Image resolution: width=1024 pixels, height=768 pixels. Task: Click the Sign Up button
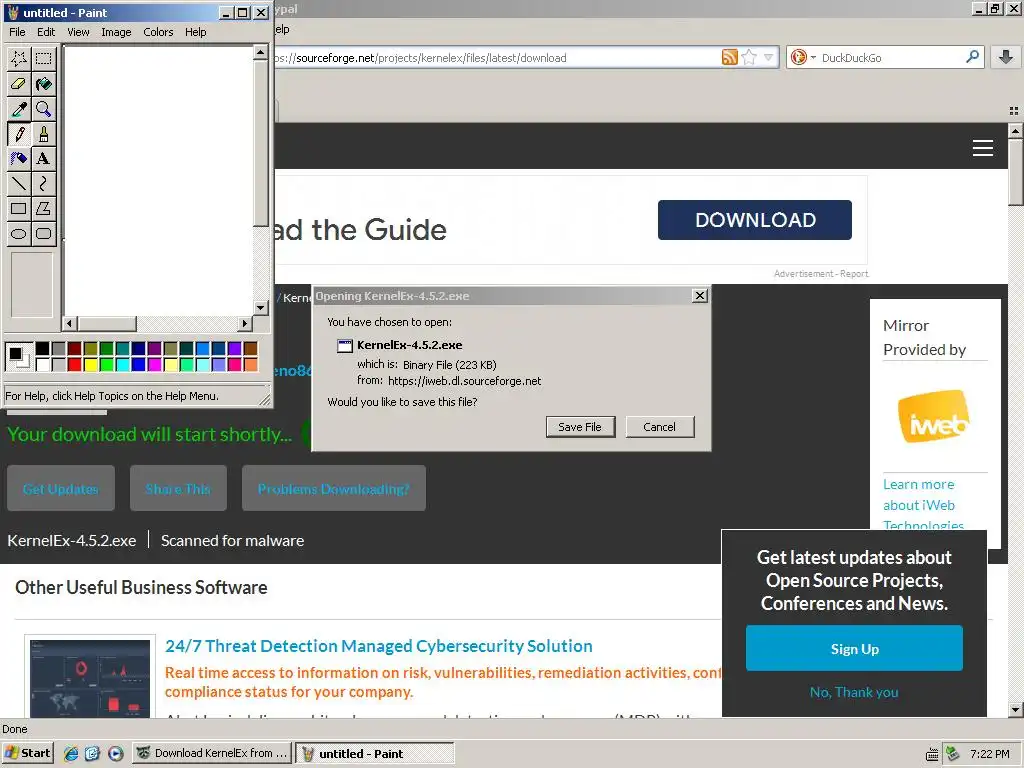pyautogui.click(x=854, y=648)
